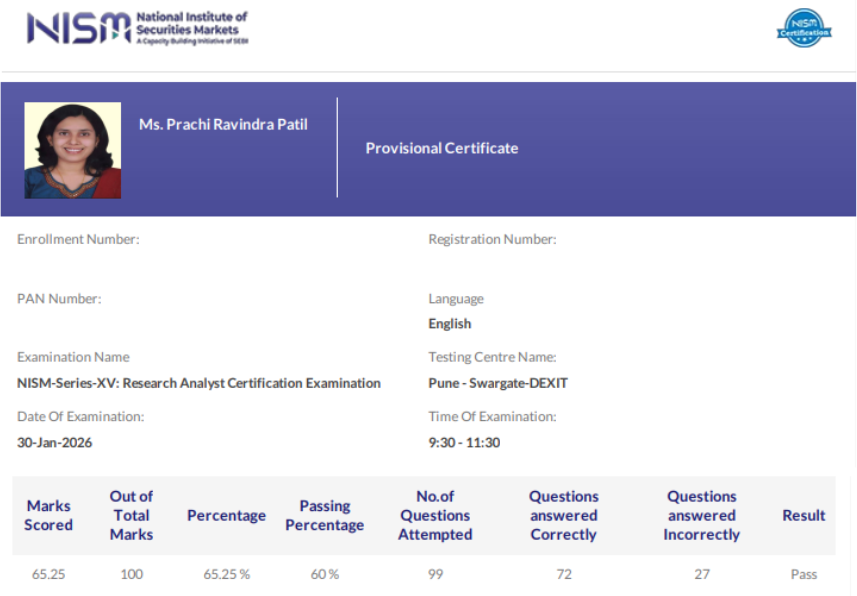Select the Enrollment Number field
This screenshot has height=596, width=857.
click(78, 239)
